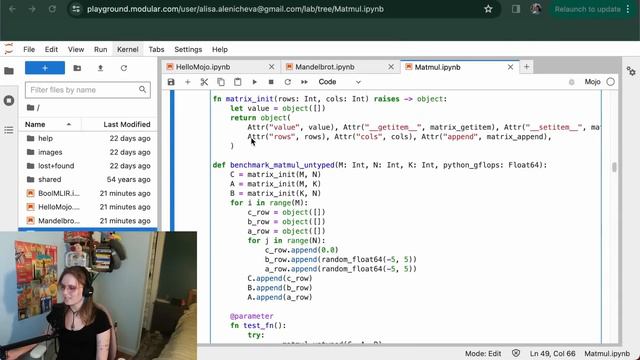Refresh the file list
The height and width of the screenshot is (360, 640).
coord(124,68)
